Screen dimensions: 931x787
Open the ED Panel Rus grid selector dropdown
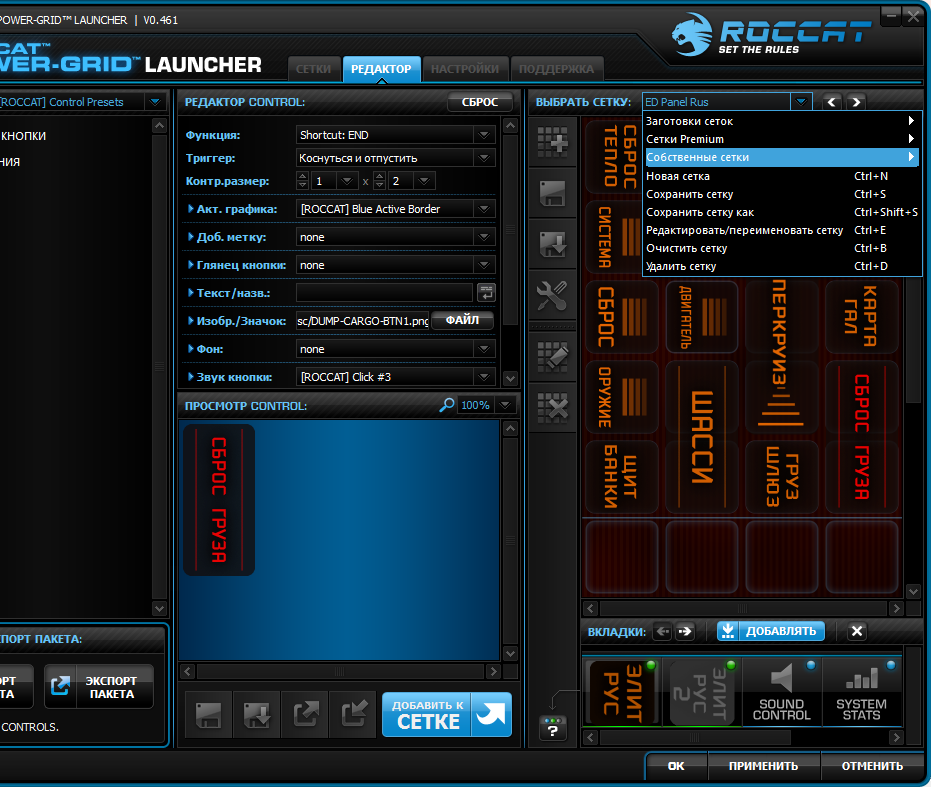point(800,102)
